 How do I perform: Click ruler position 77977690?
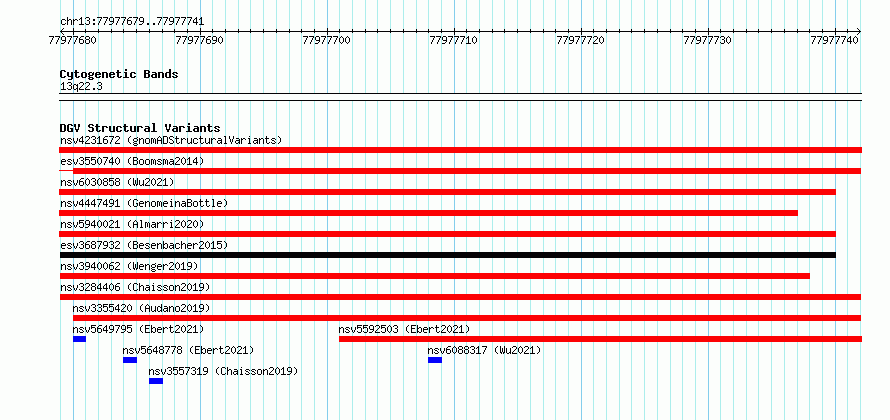tap(200, 40)
